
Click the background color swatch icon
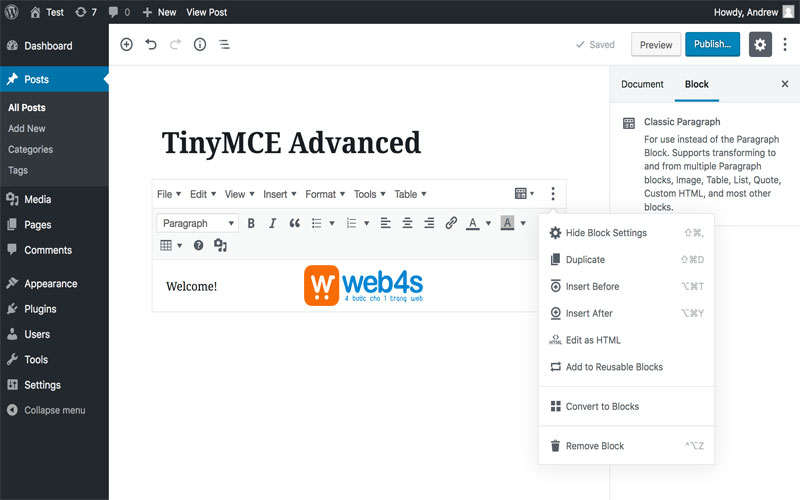coord(507,223)
